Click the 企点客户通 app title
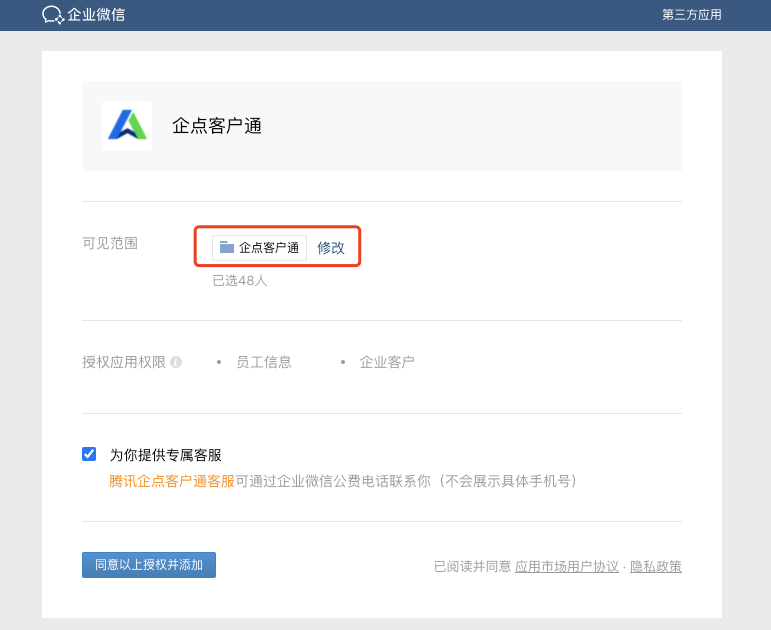The image size is (771, 630). coord(217,126)
